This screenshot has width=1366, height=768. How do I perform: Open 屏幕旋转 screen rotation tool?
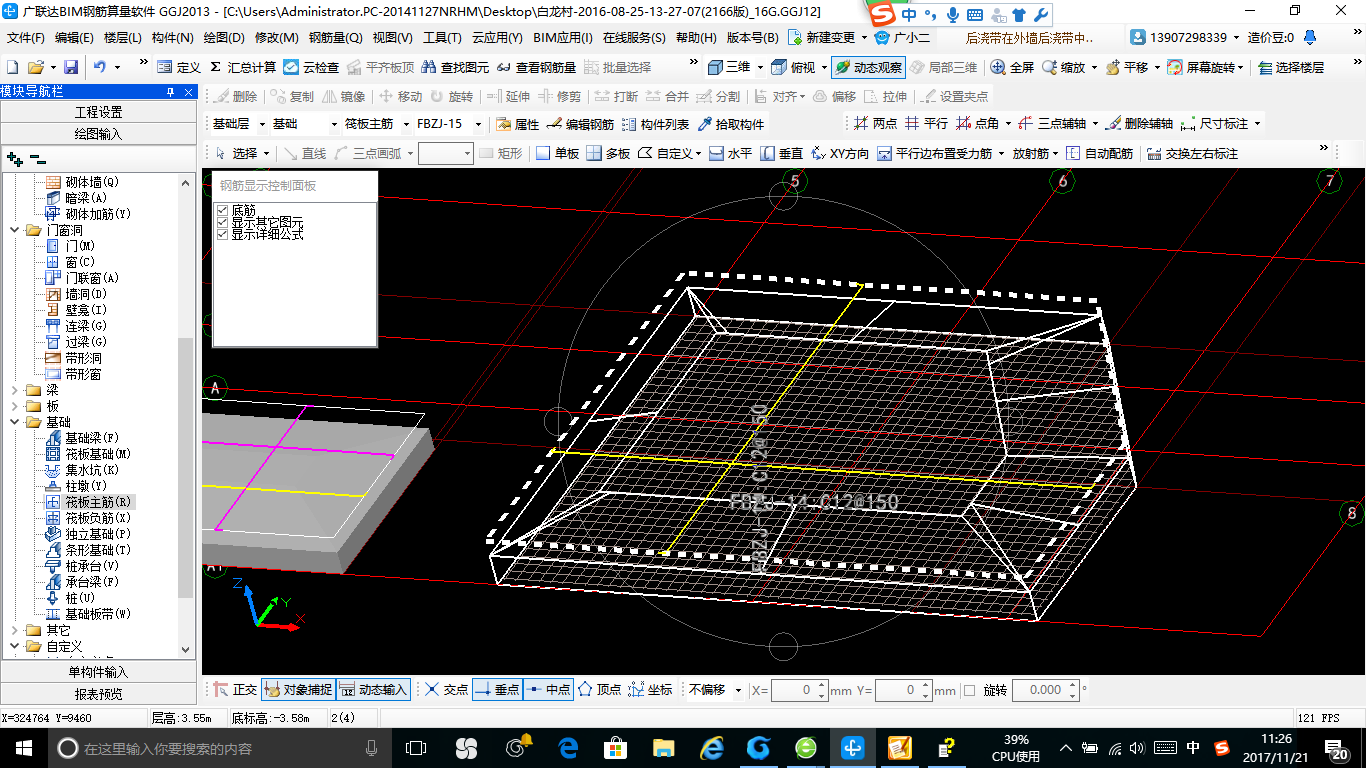coord(1202,67)
